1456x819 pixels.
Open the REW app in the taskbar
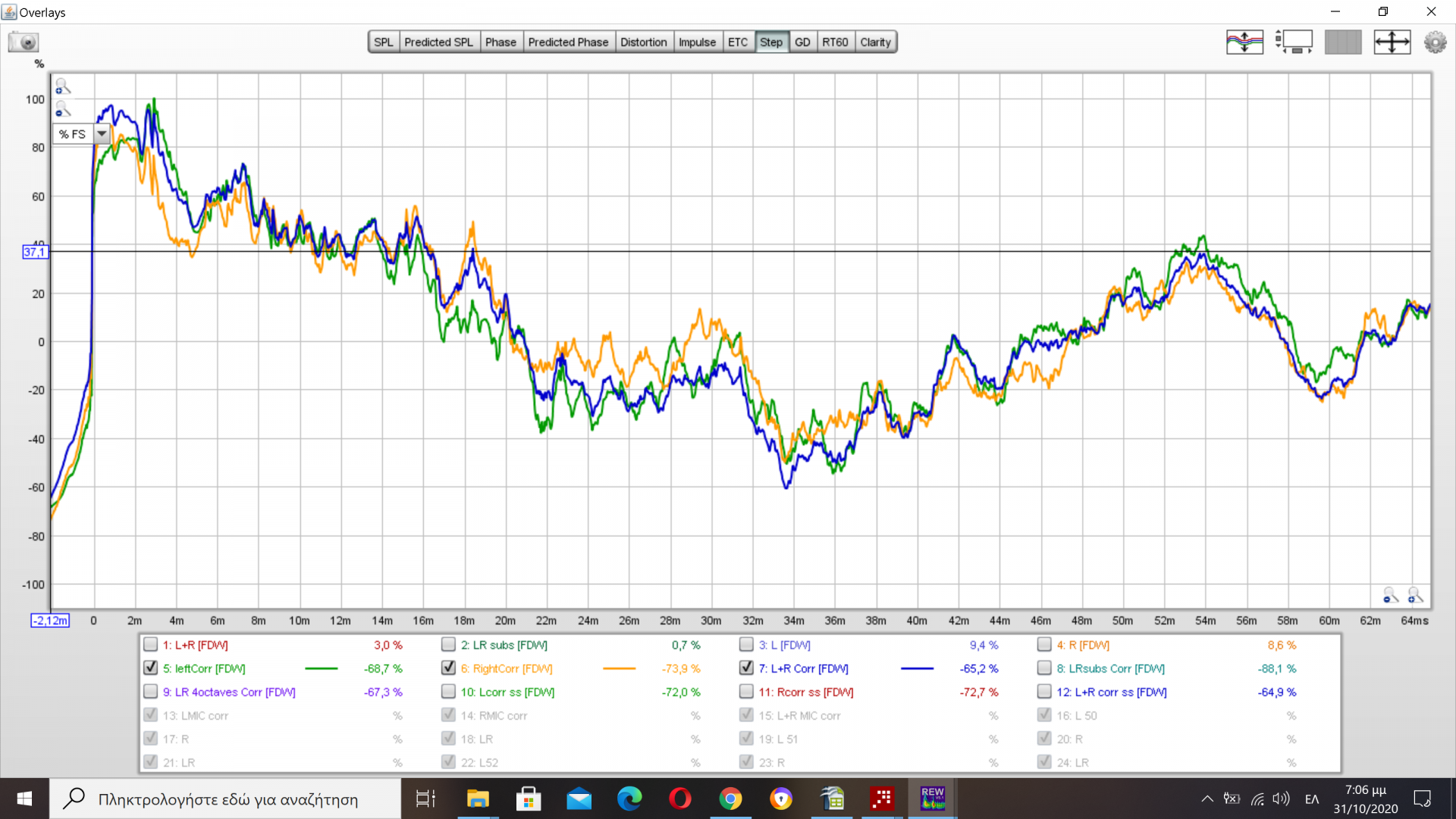[932, 799]
